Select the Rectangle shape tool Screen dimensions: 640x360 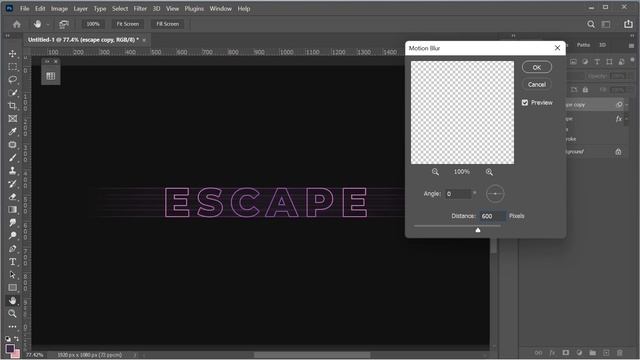[x=12, y=288]
